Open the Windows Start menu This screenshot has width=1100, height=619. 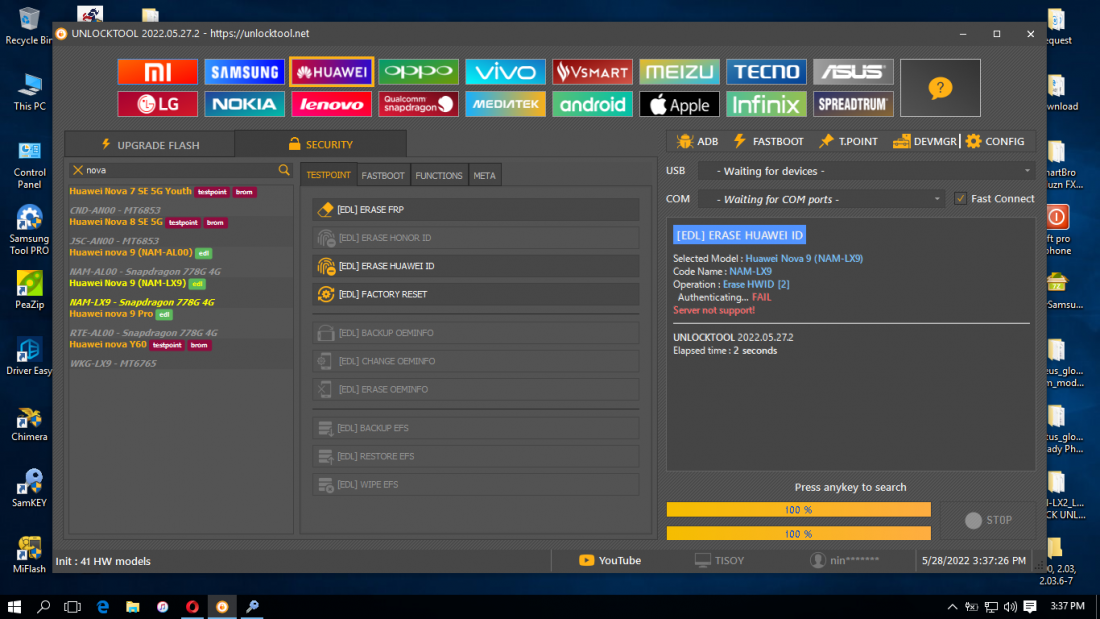click(14, 606)
